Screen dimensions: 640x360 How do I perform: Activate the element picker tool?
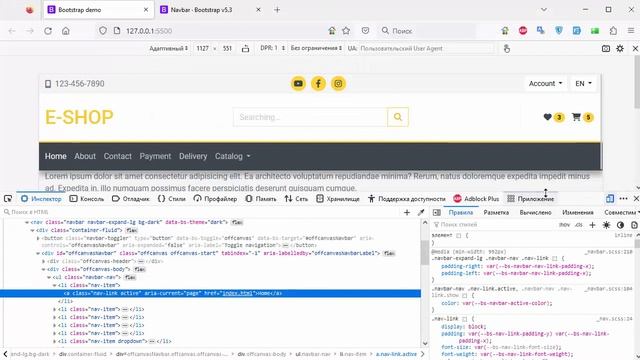click(8, 199)
